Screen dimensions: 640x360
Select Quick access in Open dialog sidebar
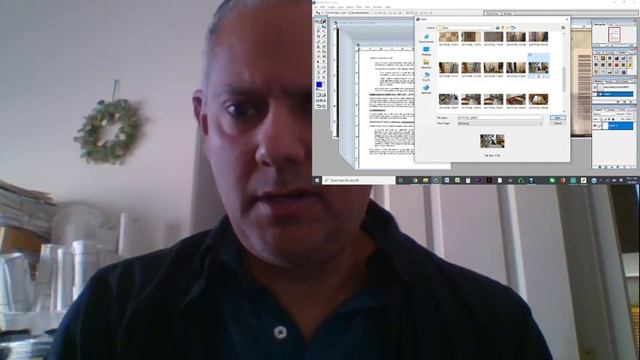coord(426,38)
